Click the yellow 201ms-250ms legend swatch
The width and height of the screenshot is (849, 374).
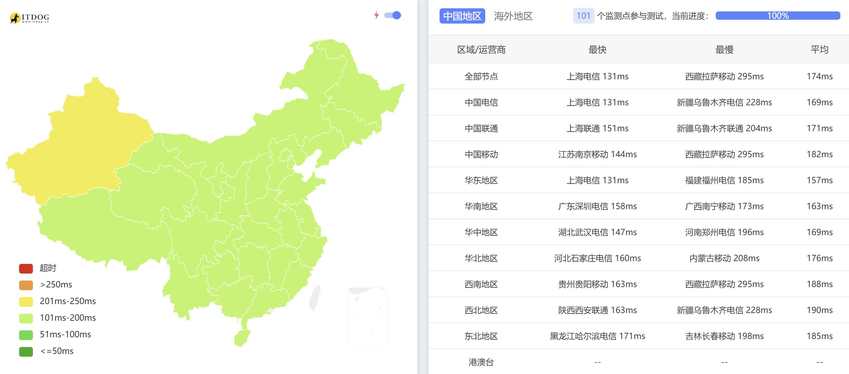(26, 301)
